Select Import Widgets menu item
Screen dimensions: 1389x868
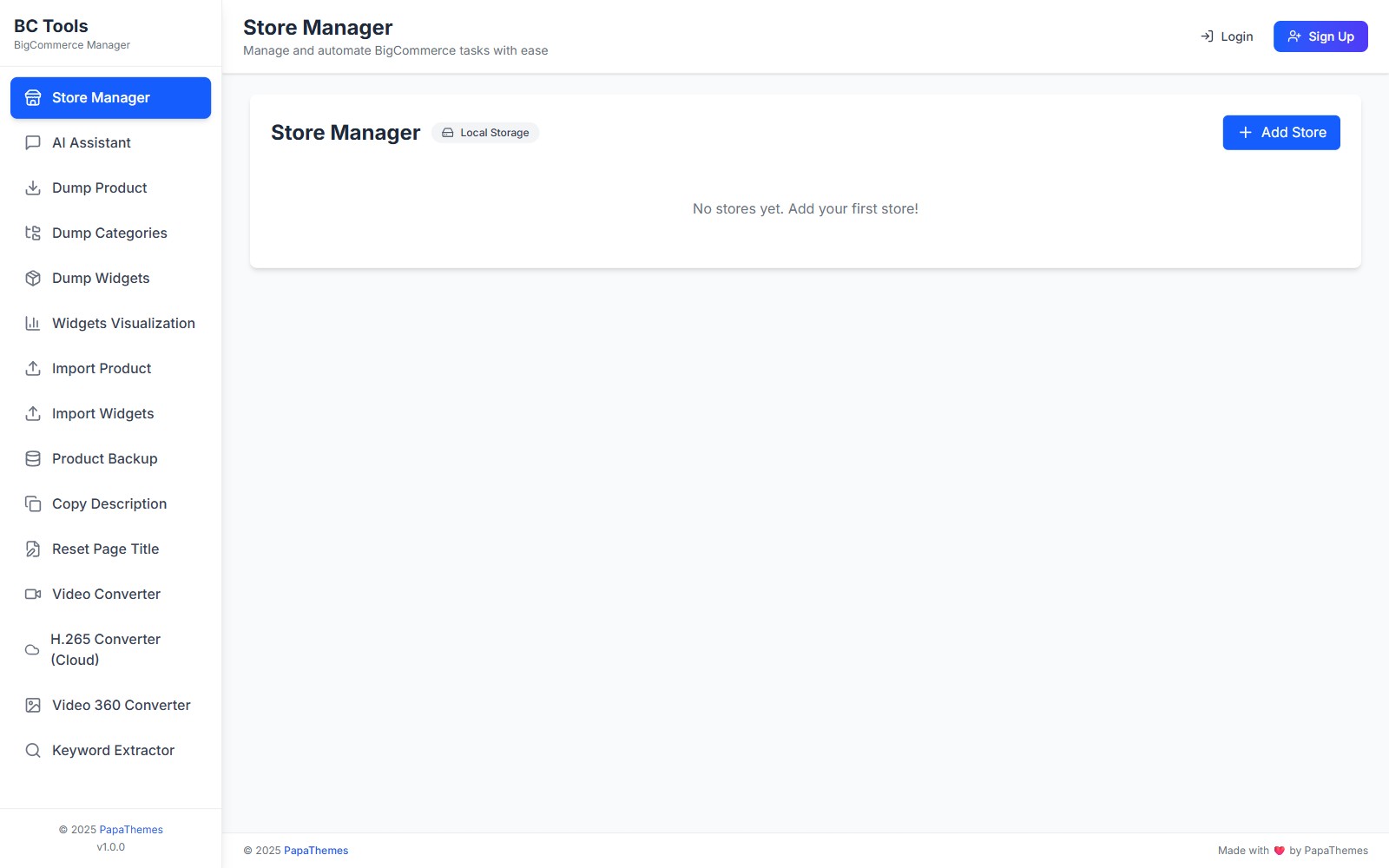(x=110, y=414)
